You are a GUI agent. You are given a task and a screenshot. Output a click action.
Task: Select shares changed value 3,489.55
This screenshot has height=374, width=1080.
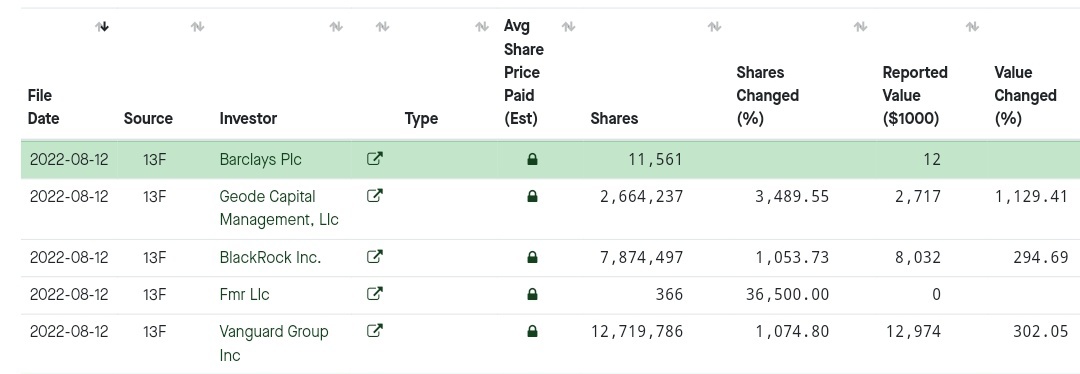(x=792, y=197)
